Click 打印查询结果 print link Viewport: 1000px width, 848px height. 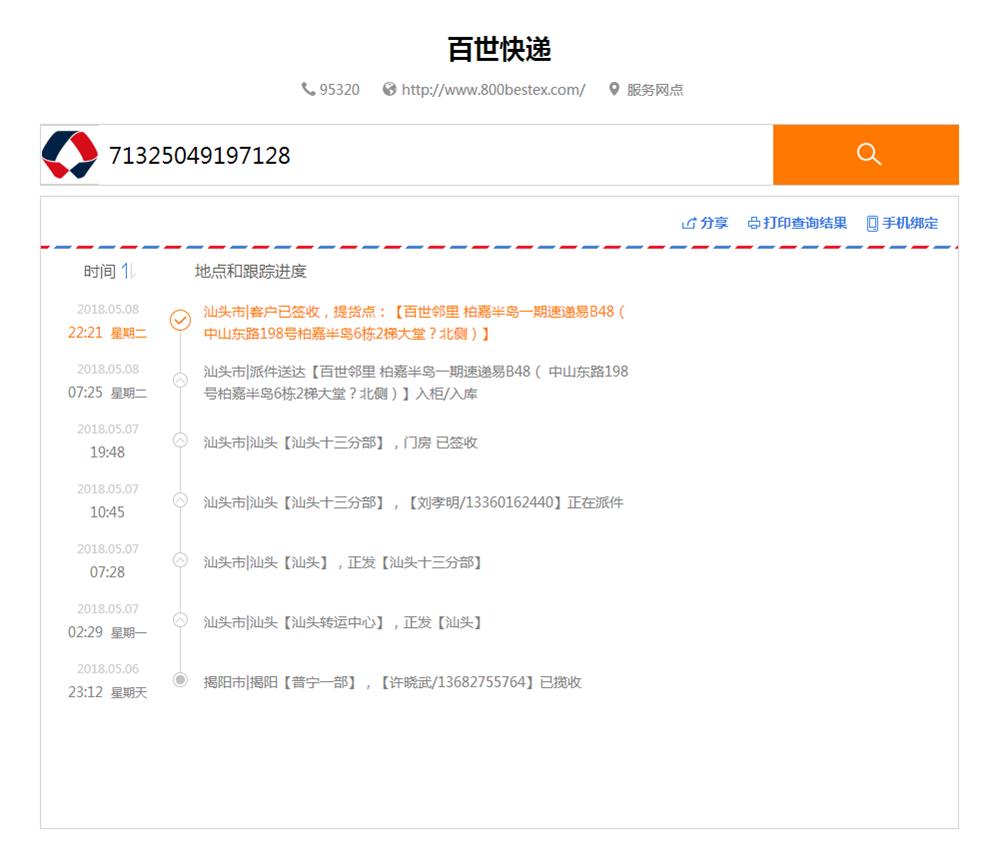point(805,223)
